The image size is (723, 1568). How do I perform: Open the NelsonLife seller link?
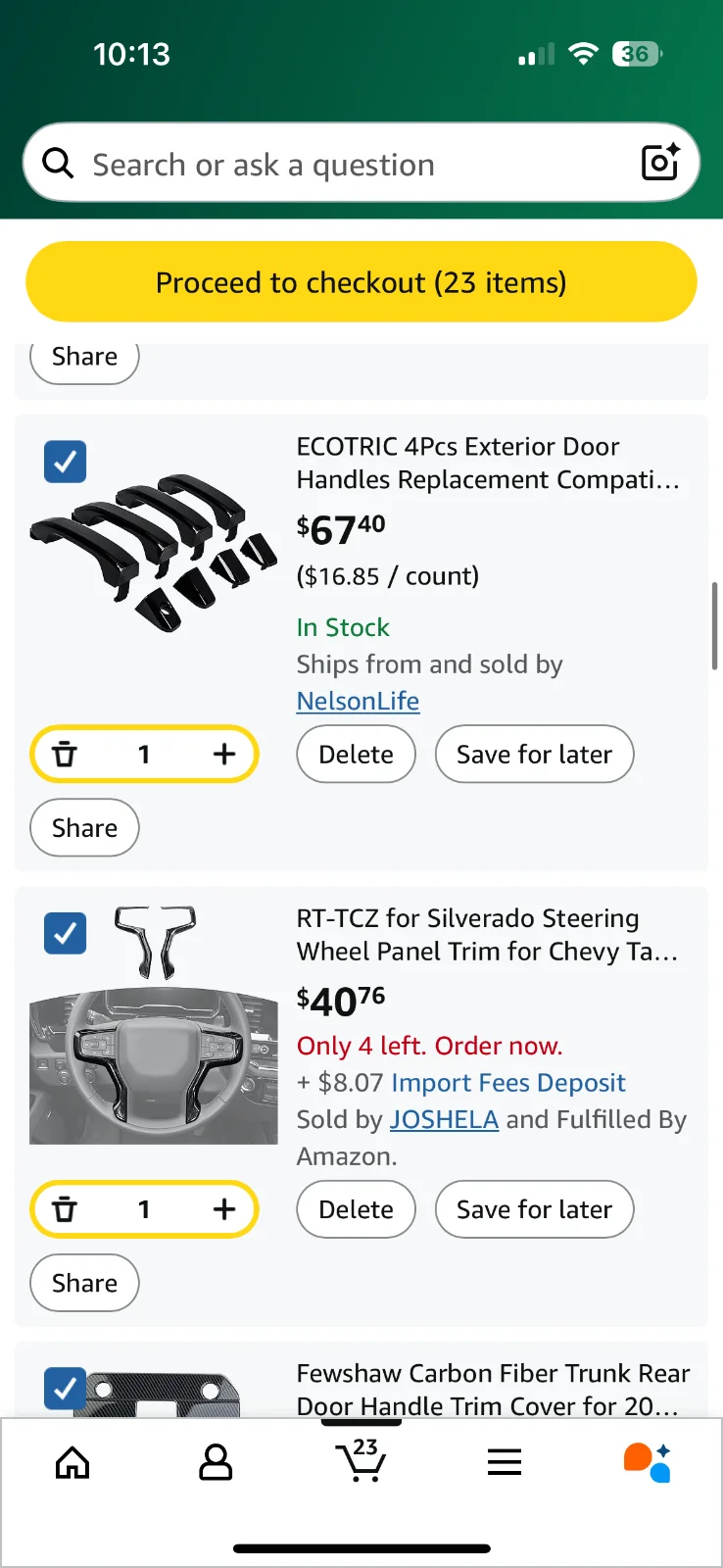tap(358, 702)
